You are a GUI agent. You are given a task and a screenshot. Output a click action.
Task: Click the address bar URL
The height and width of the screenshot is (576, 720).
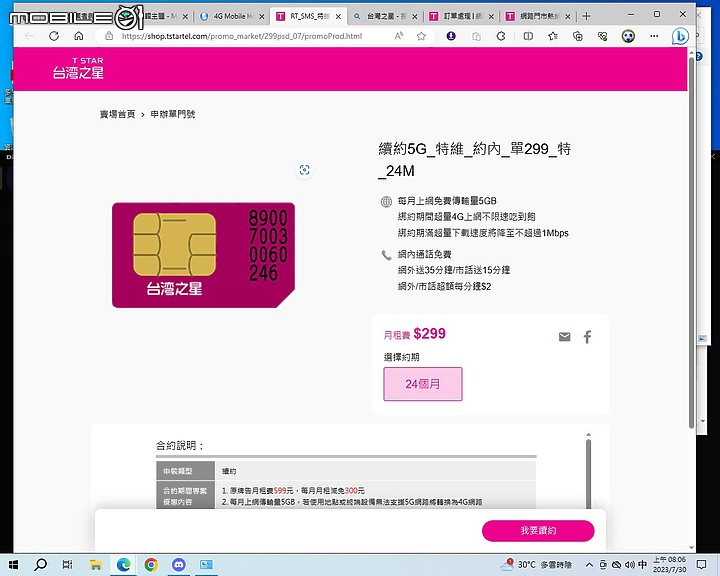[242, 36]
